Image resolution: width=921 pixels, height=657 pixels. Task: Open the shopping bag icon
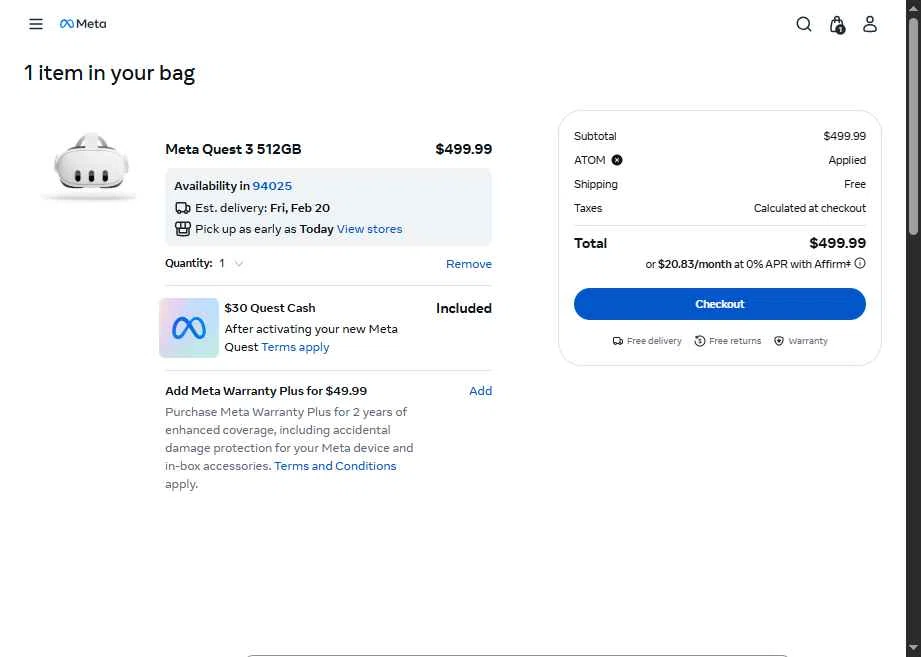coord(837,25)
